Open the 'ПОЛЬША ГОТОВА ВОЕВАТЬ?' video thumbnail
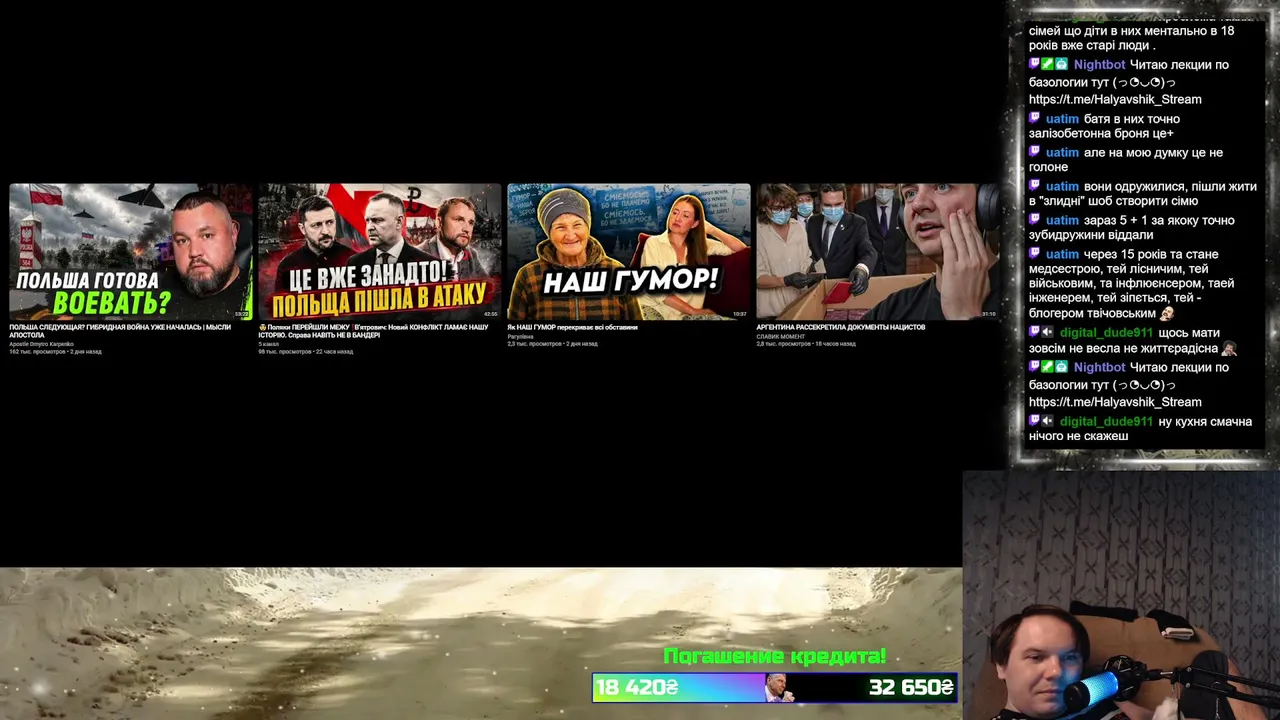1280x720 pixels. [131, 251]
